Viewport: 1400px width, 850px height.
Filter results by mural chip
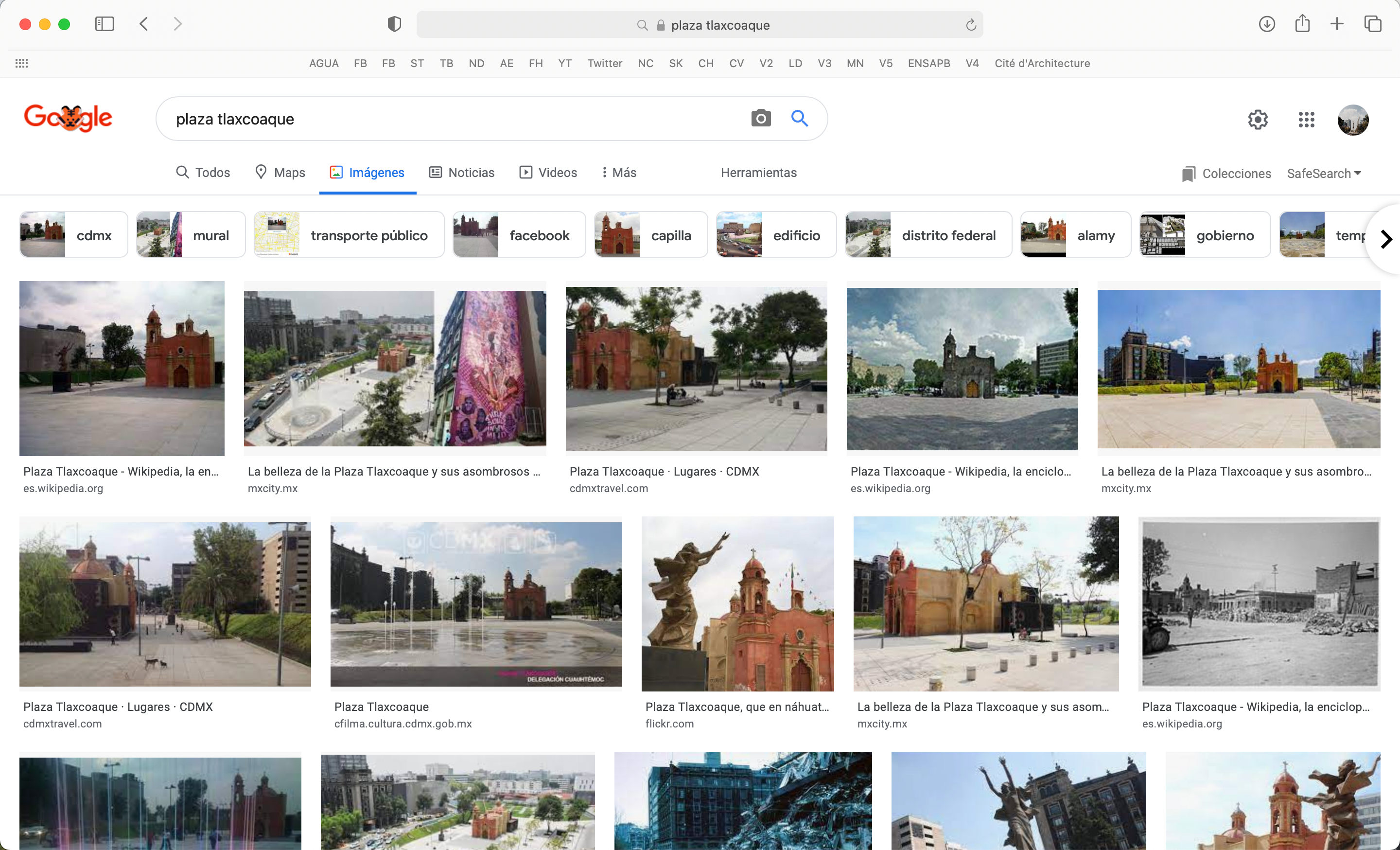tap(191, 235)
